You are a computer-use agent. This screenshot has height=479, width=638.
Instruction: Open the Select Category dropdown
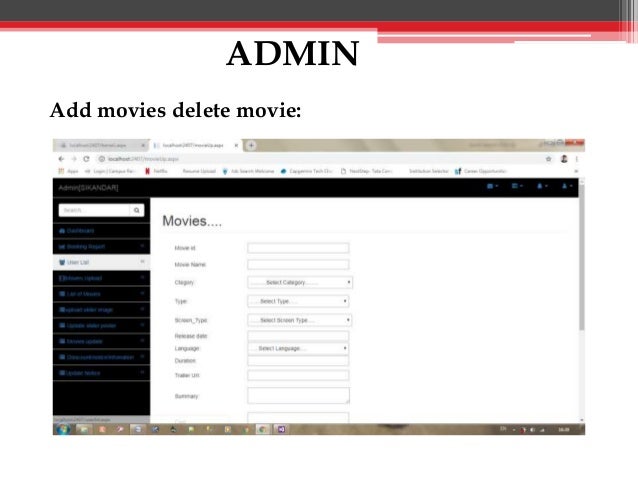[x=300, y=282]
